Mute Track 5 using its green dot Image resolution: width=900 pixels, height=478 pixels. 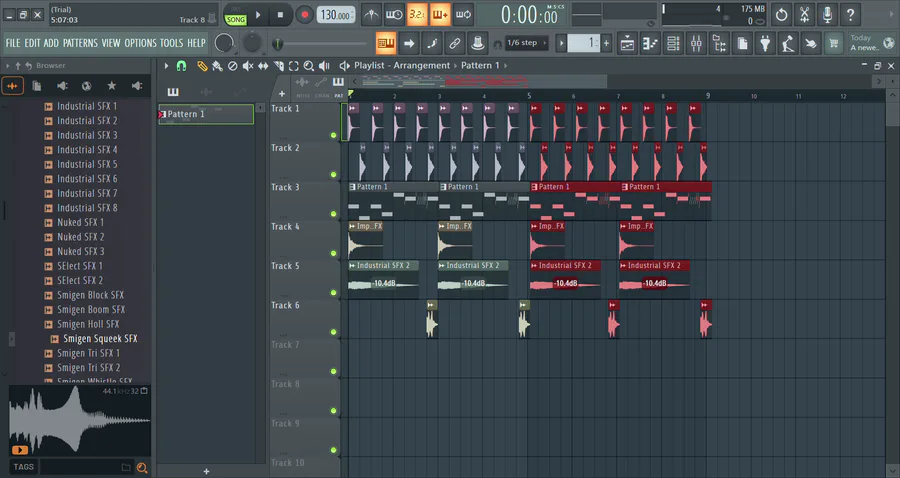click(x=333, y=293)
